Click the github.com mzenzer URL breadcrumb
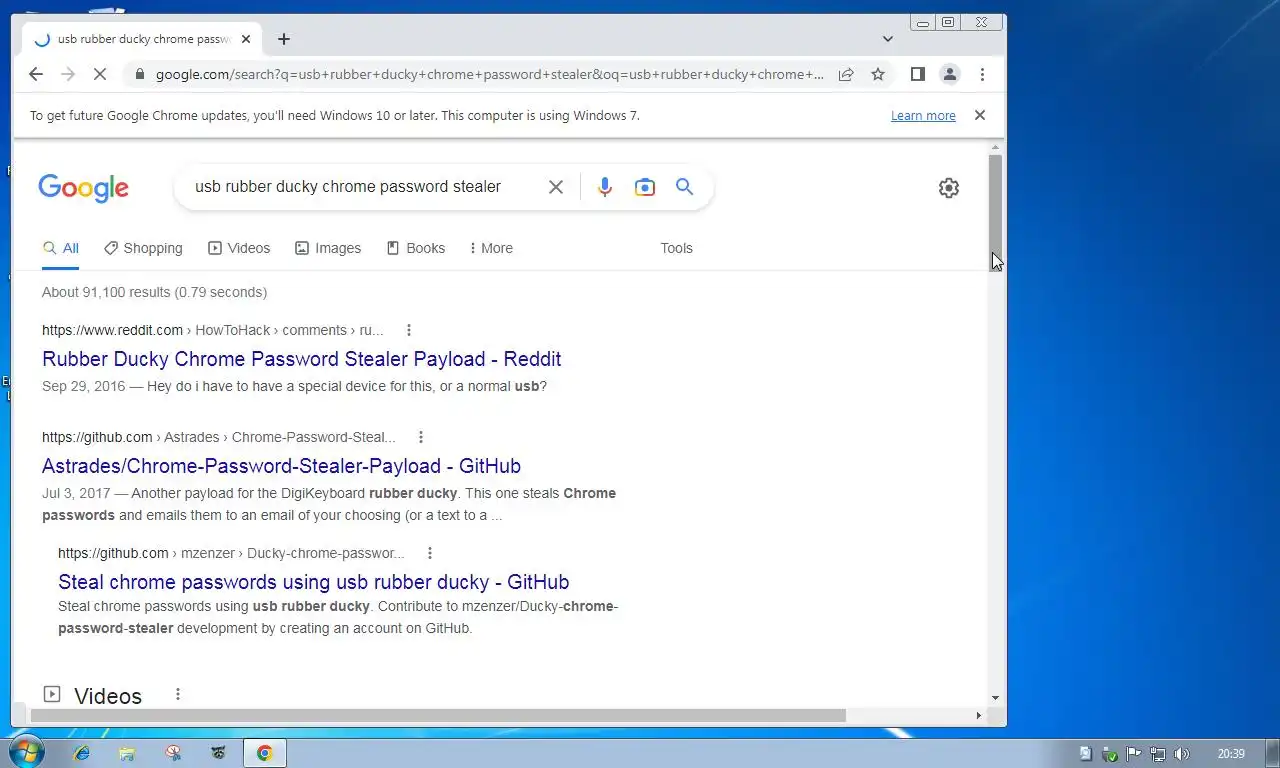This screenshot has height=768, width=1280. coord(231,553)
